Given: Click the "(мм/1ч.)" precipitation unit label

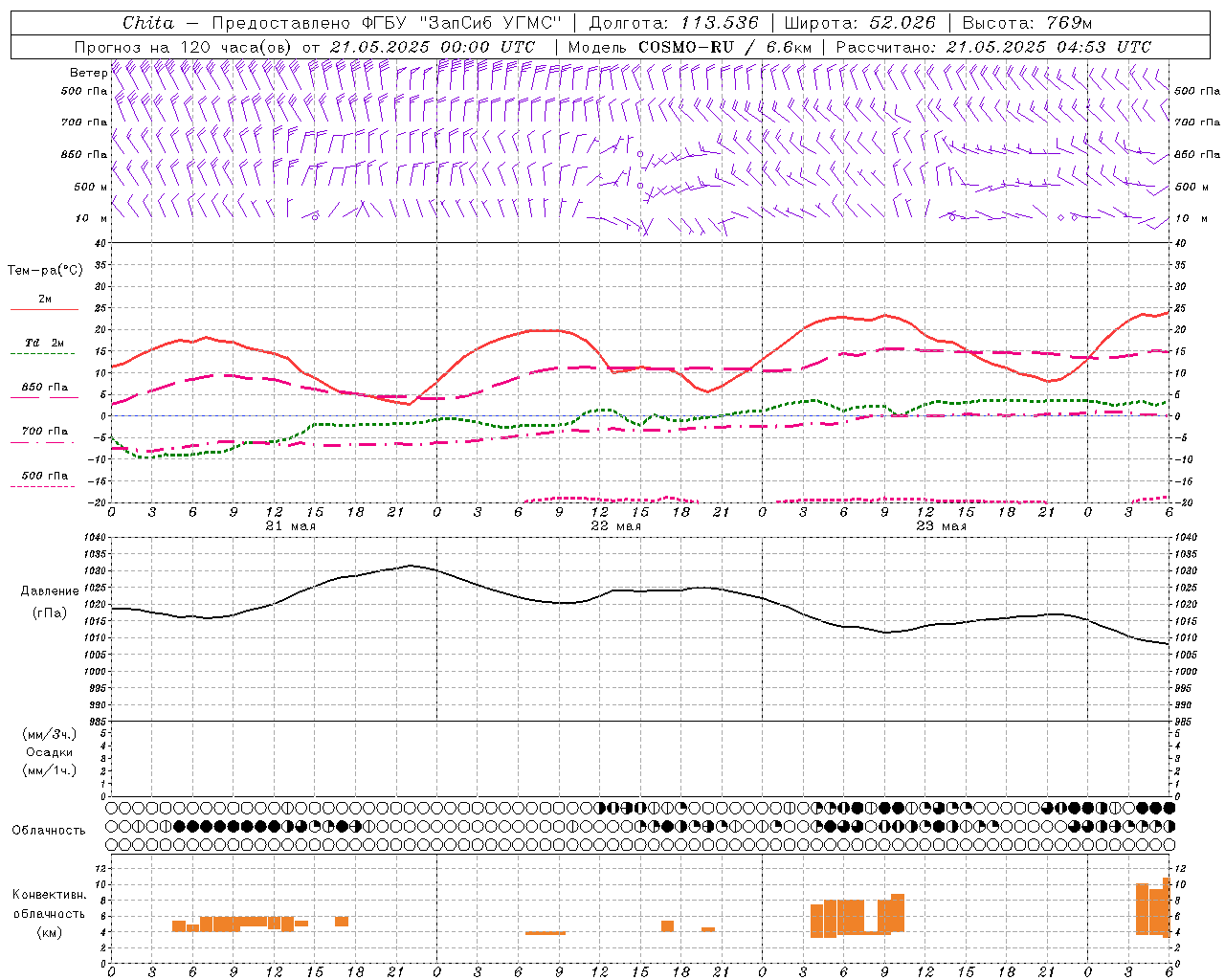Looking at the screenshot, I should click(x=50, y=770).
